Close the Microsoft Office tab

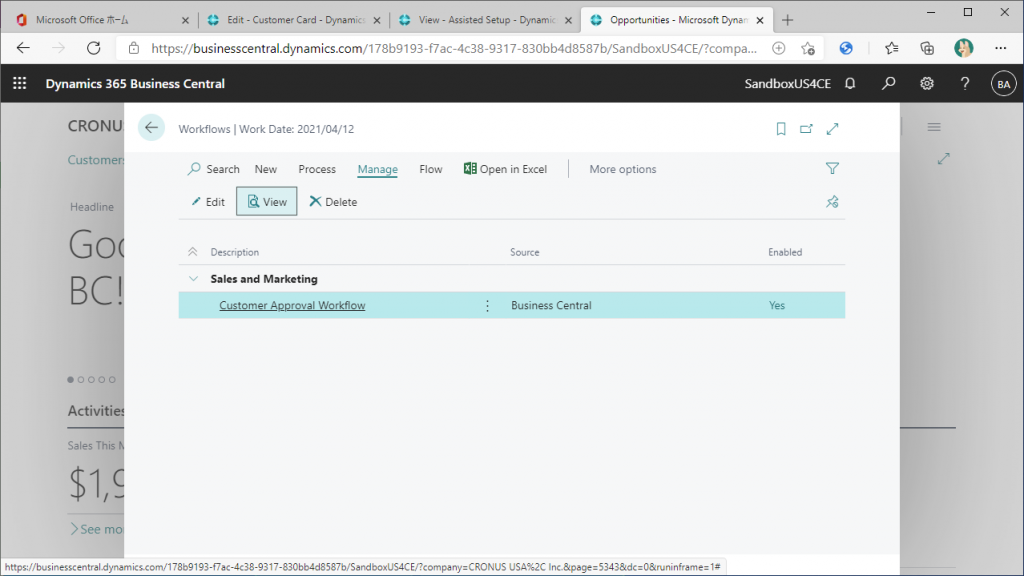click(x=185, y=20)
